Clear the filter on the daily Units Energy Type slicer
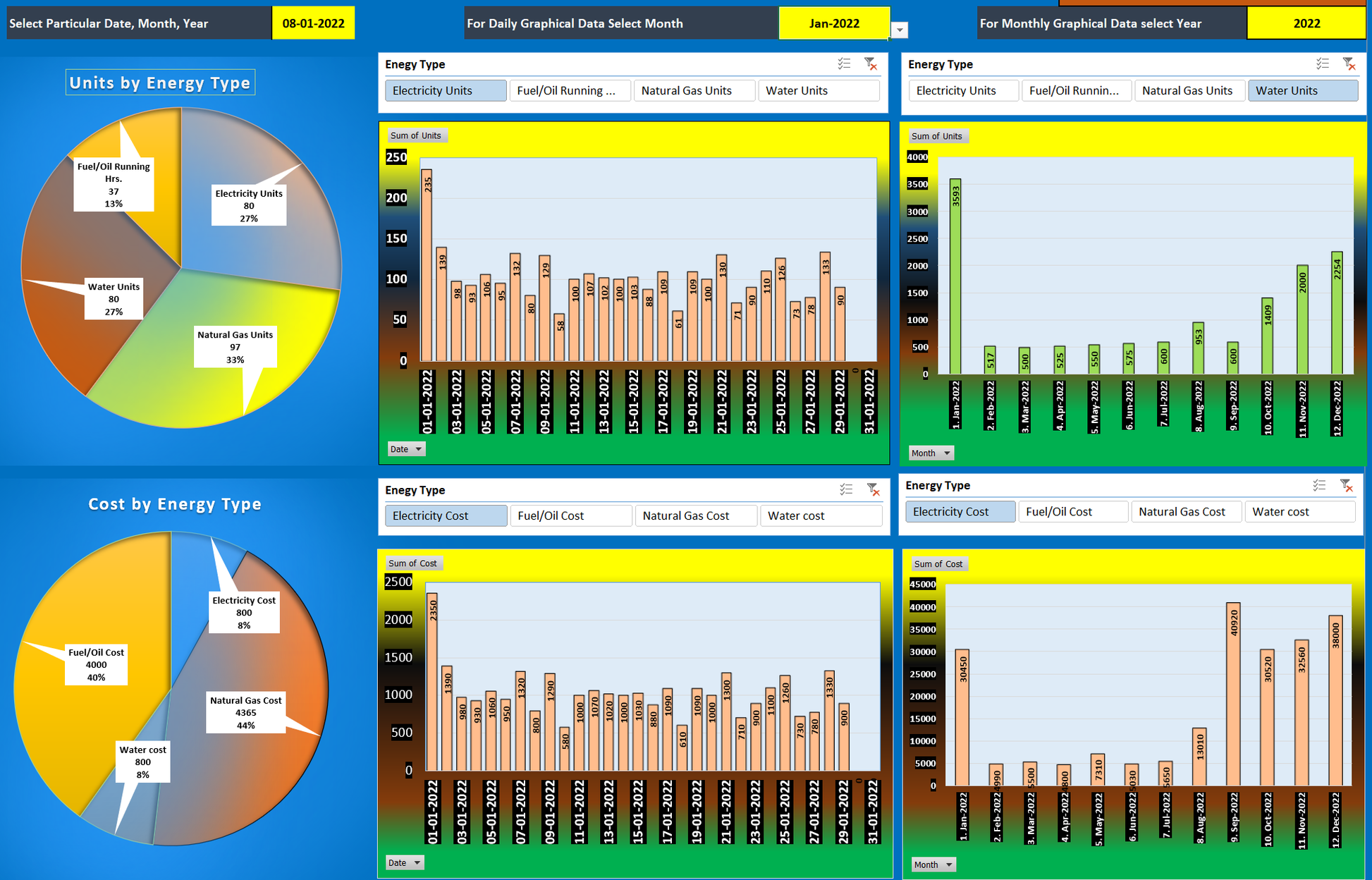 pos(872,63)
